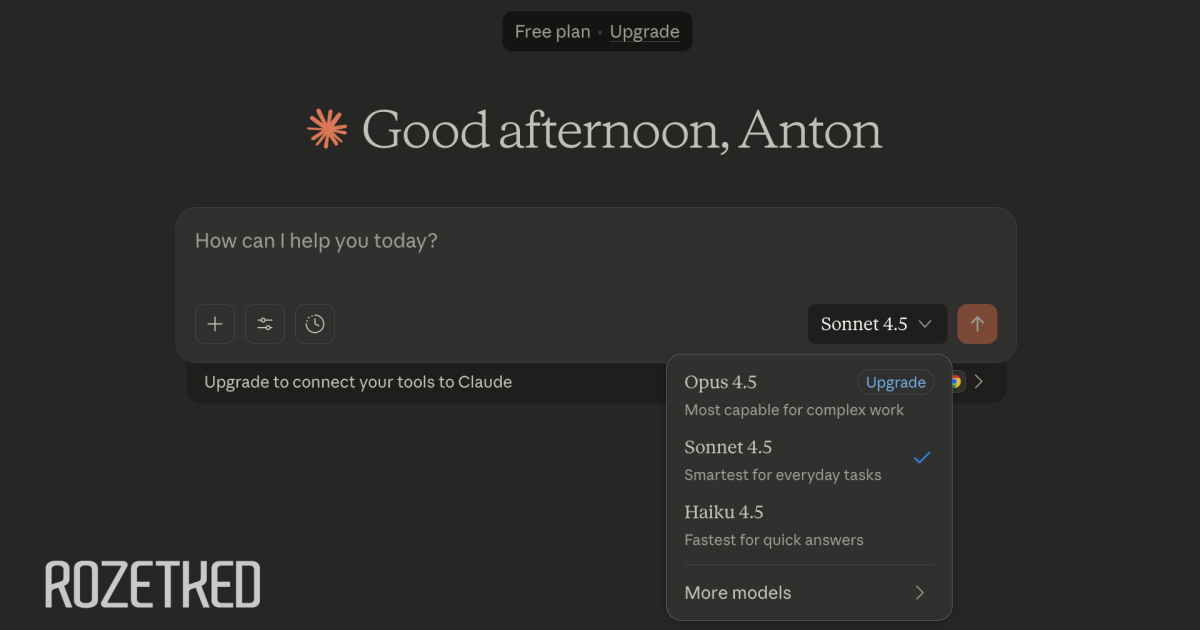Click the clock history icon
Viewport: 1200px width, 630px height.
click(x=315, y=324)
